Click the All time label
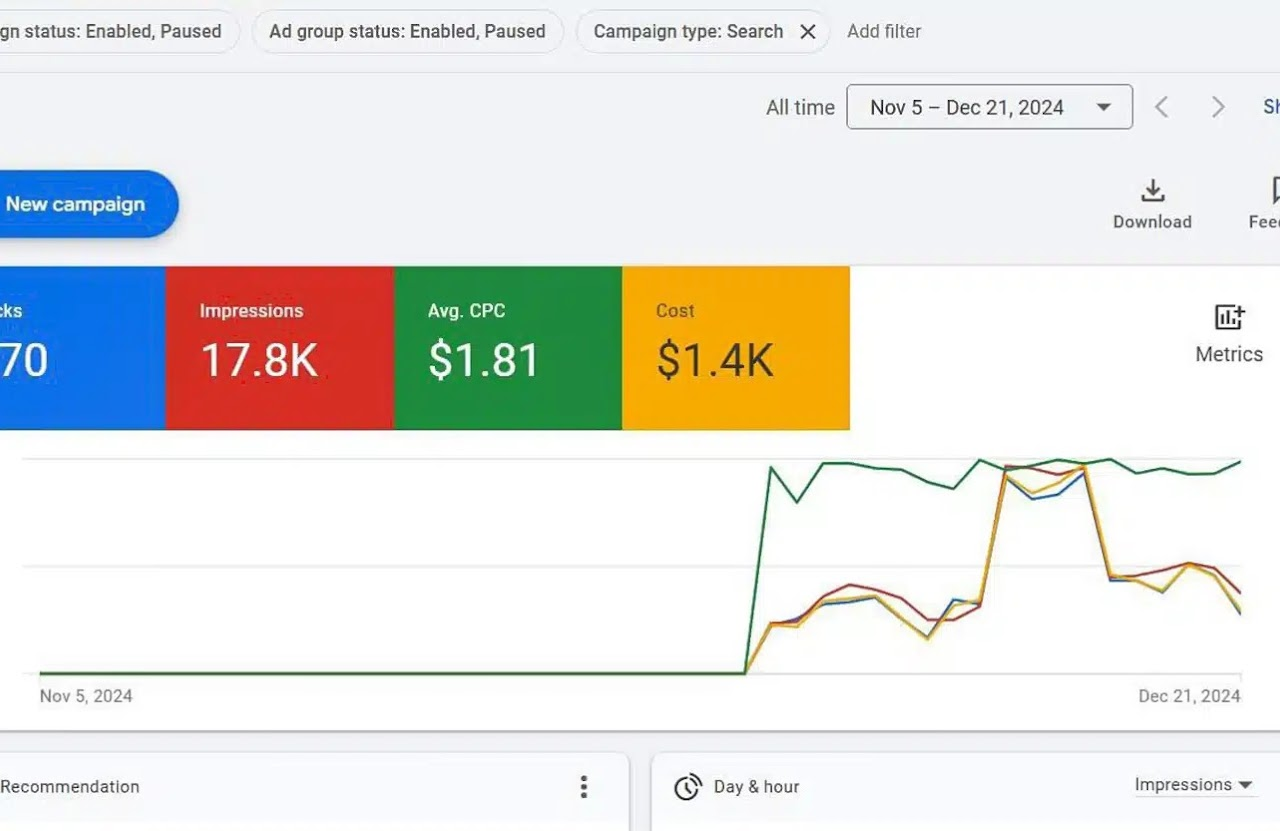Screen dimensions: 1280x831 click(x=800, y=108)
